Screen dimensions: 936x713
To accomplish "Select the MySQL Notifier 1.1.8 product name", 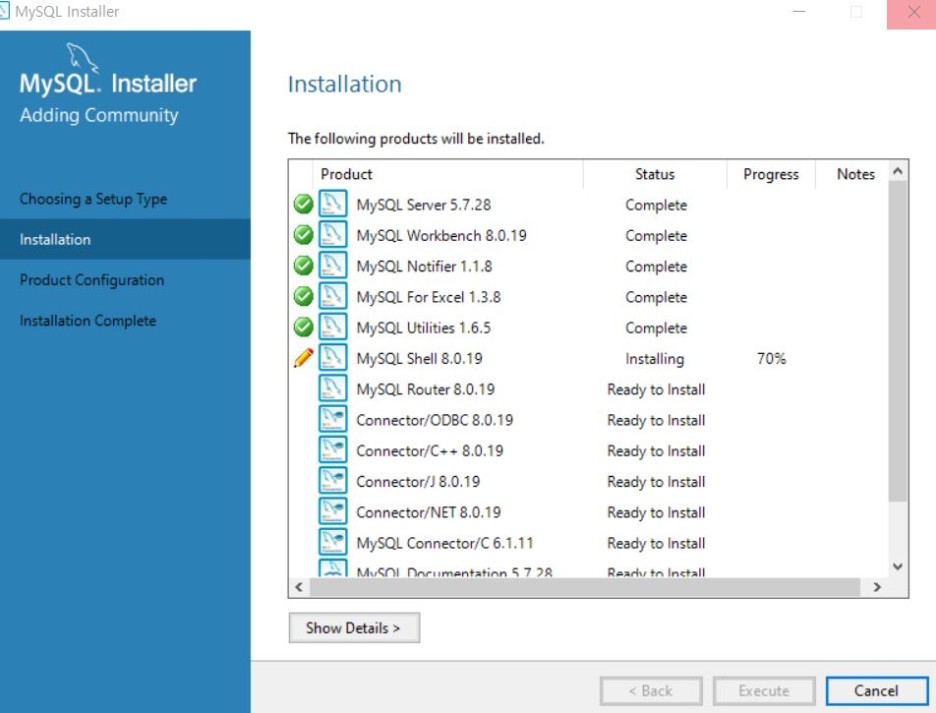I will (424, 266).
